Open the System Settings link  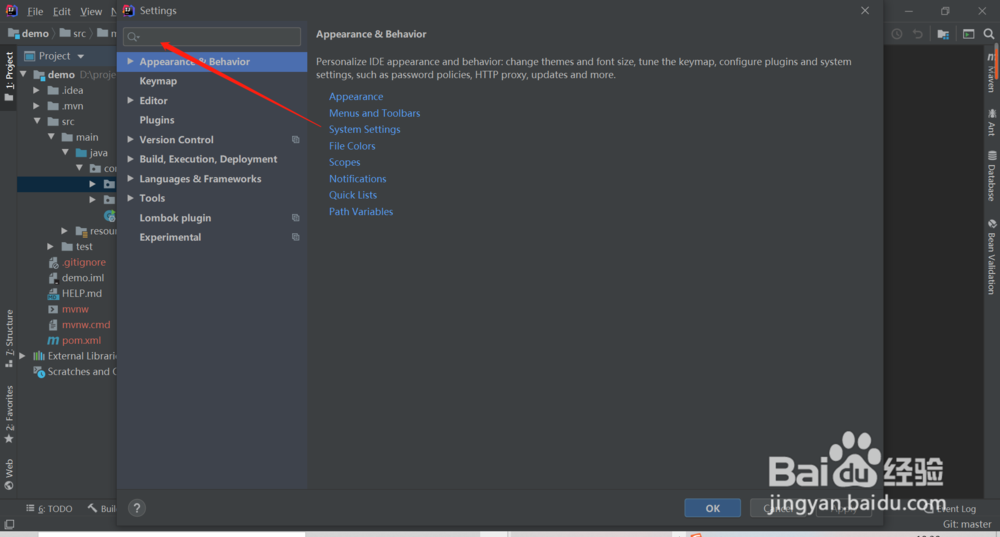click(364, 130)
